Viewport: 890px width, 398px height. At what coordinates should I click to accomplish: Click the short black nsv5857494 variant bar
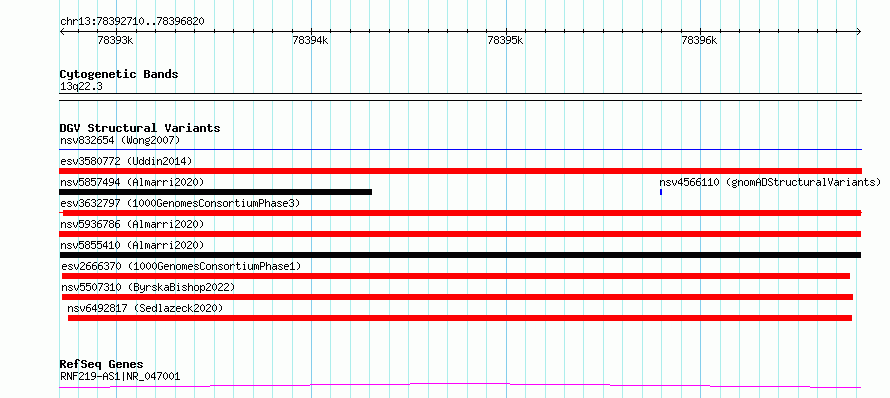(216, 192)
